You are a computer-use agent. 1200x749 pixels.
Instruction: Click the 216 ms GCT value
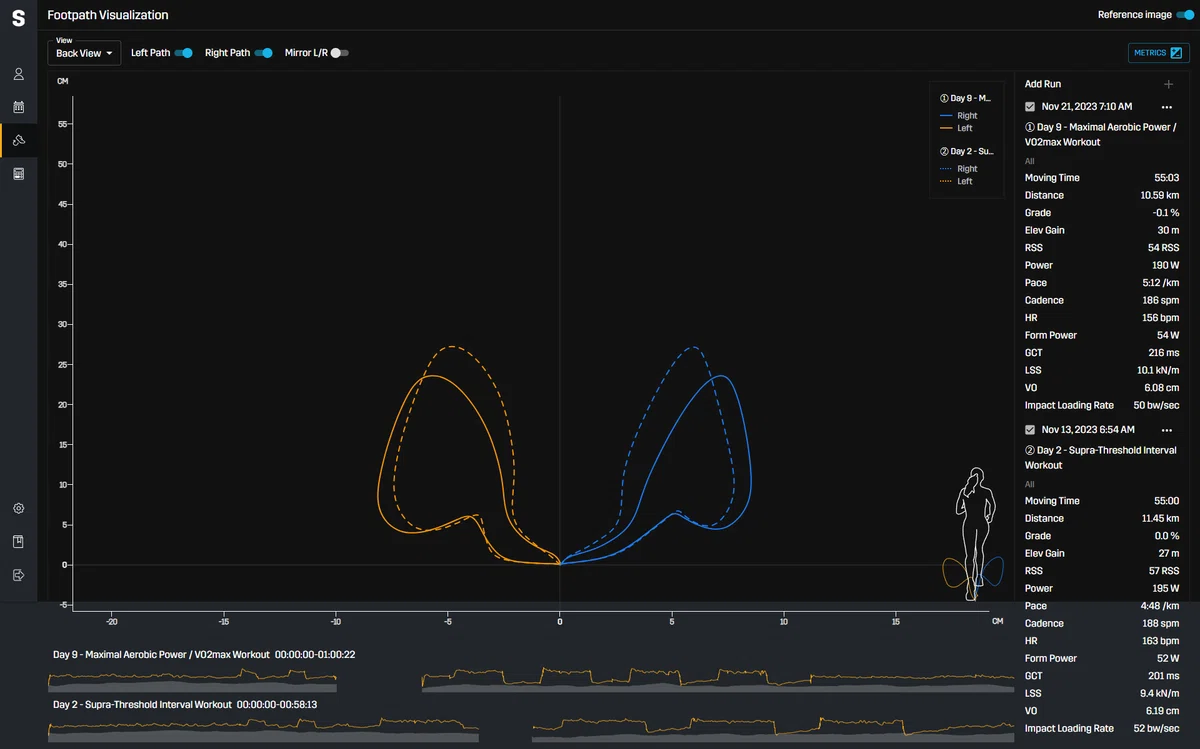[1164, 353]
